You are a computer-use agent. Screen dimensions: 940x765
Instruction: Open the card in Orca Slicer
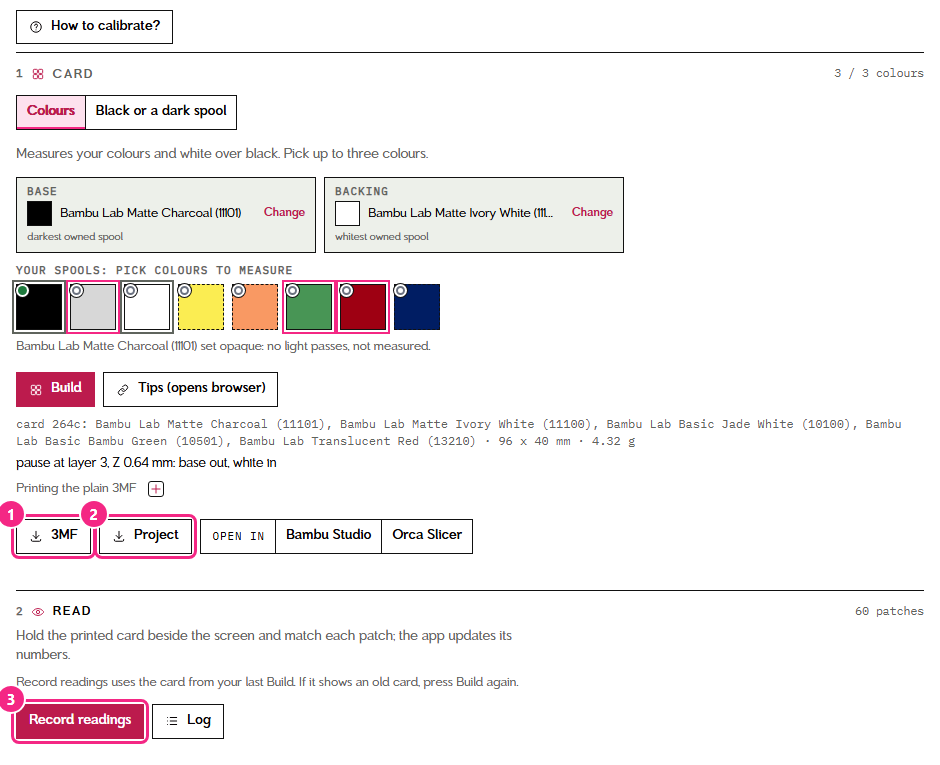tap(427, 536)
